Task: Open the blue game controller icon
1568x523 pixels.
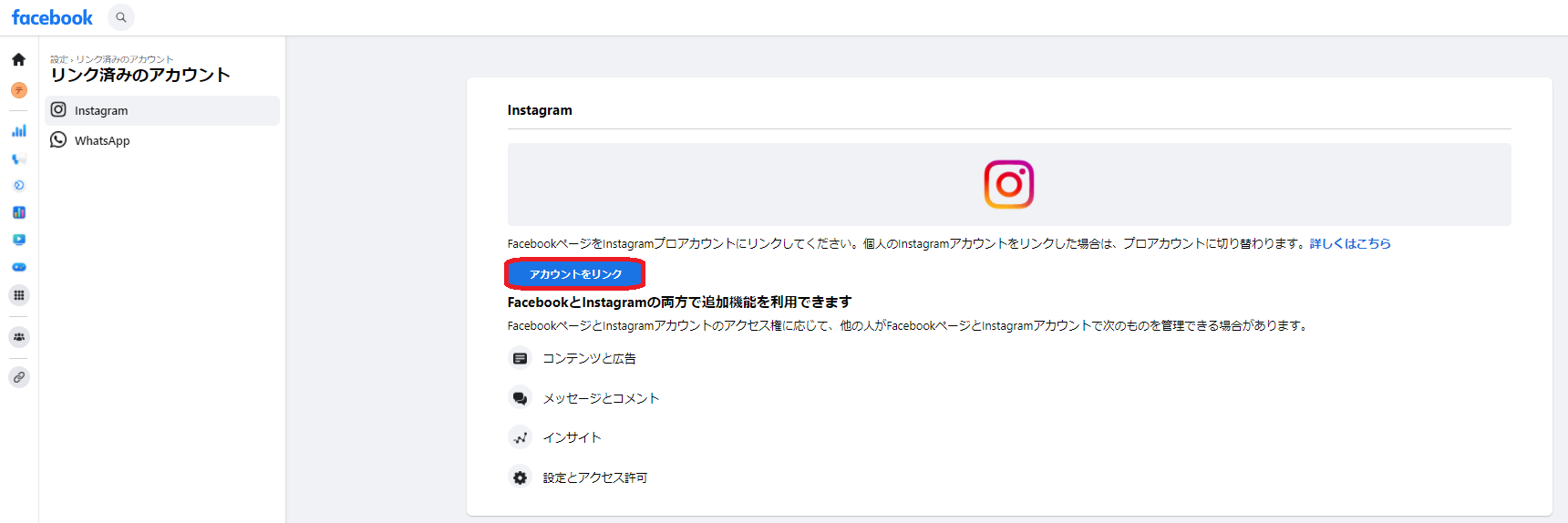Action: click(x=18, y=267)
